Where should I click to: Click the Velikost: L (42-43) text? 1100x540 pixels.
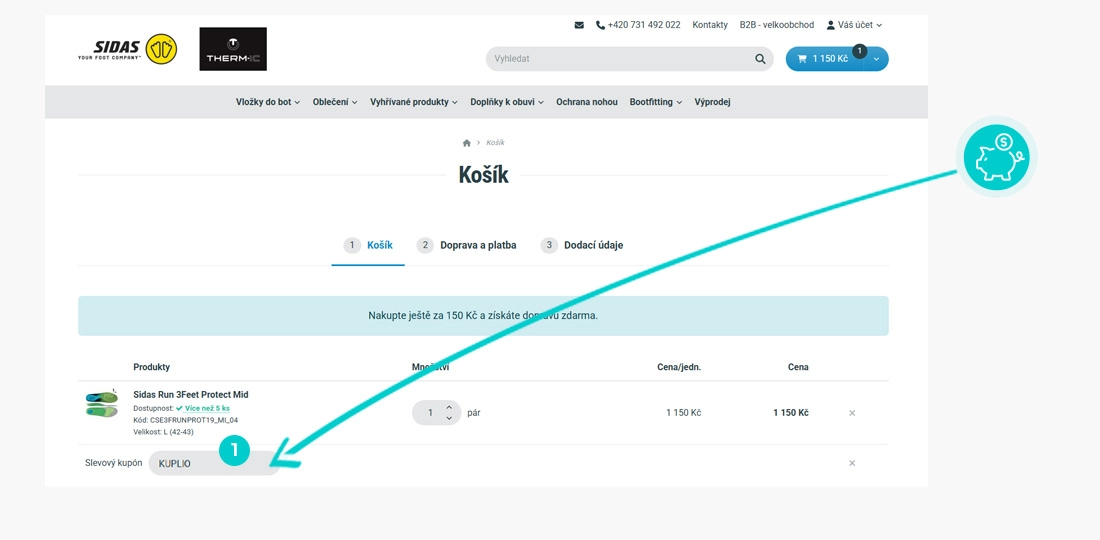tap(163, 432)
